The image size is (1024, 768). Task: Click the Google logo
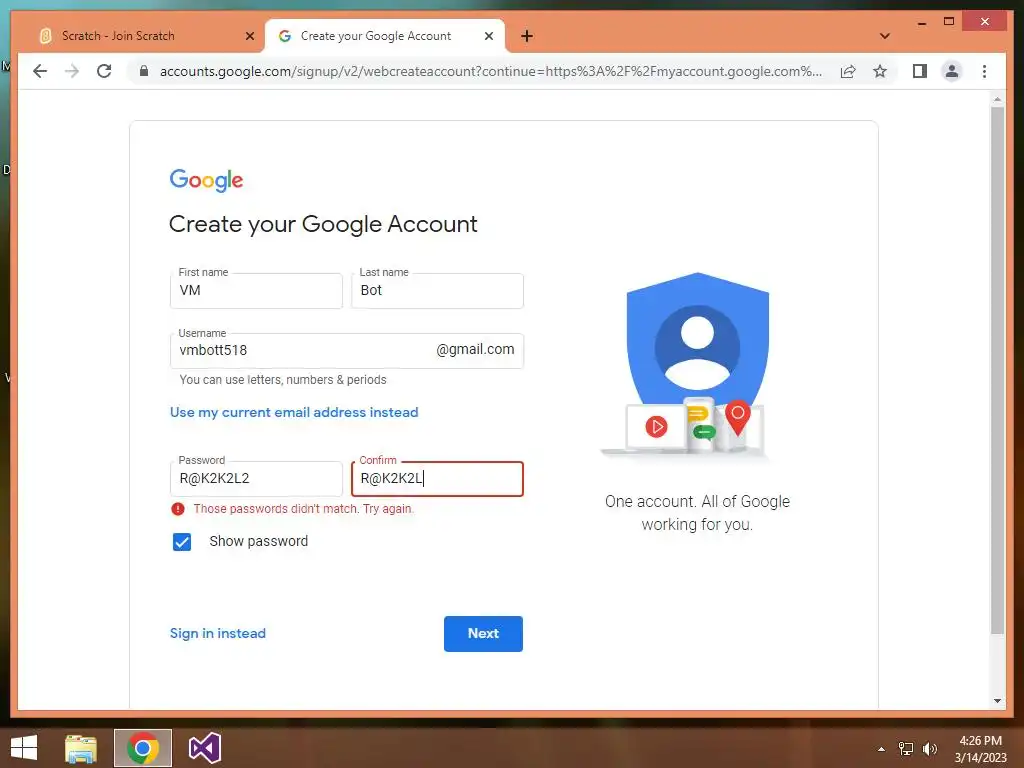pos(206,180)
